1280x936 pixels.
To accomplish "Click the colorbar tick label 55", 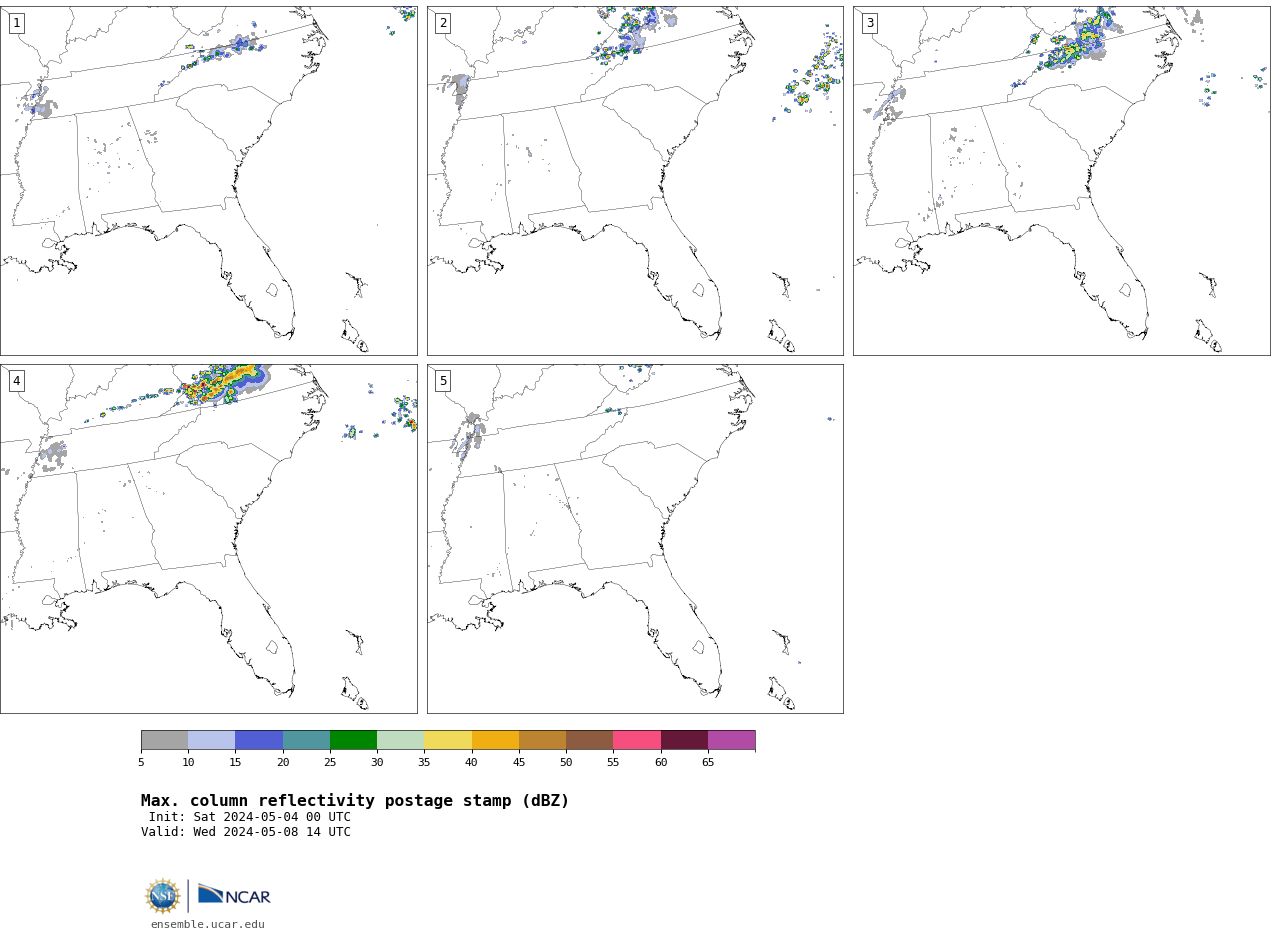I will pos(613,763).
